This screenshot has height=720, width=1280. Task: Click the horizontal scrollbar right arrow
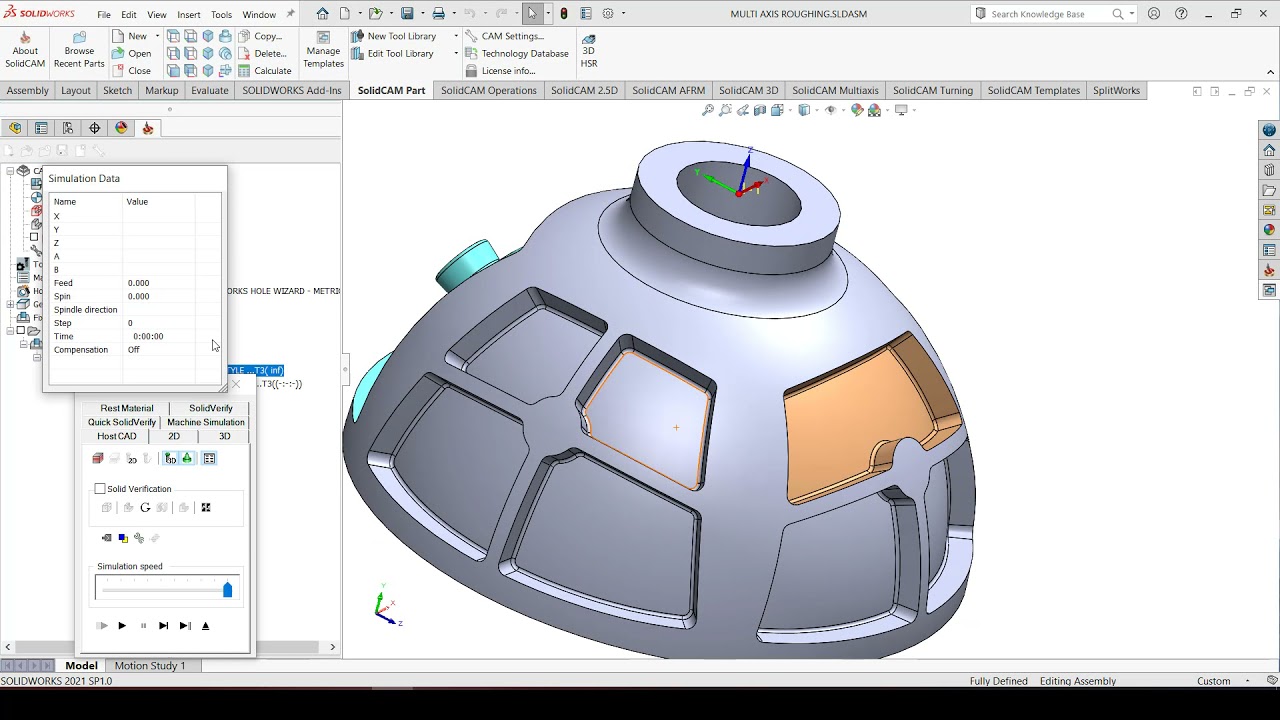pos(333,647)
